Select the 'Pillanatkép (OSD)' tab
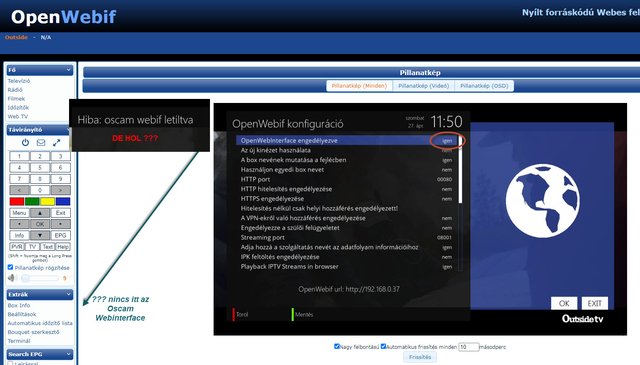 click(x=484, y=86)
